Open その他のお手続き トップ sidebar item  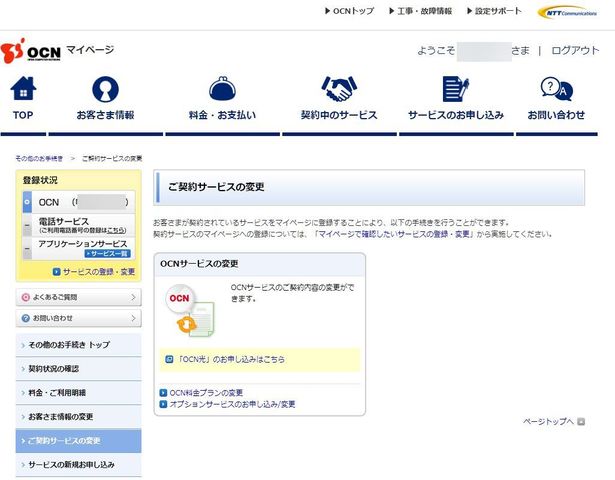78,344
